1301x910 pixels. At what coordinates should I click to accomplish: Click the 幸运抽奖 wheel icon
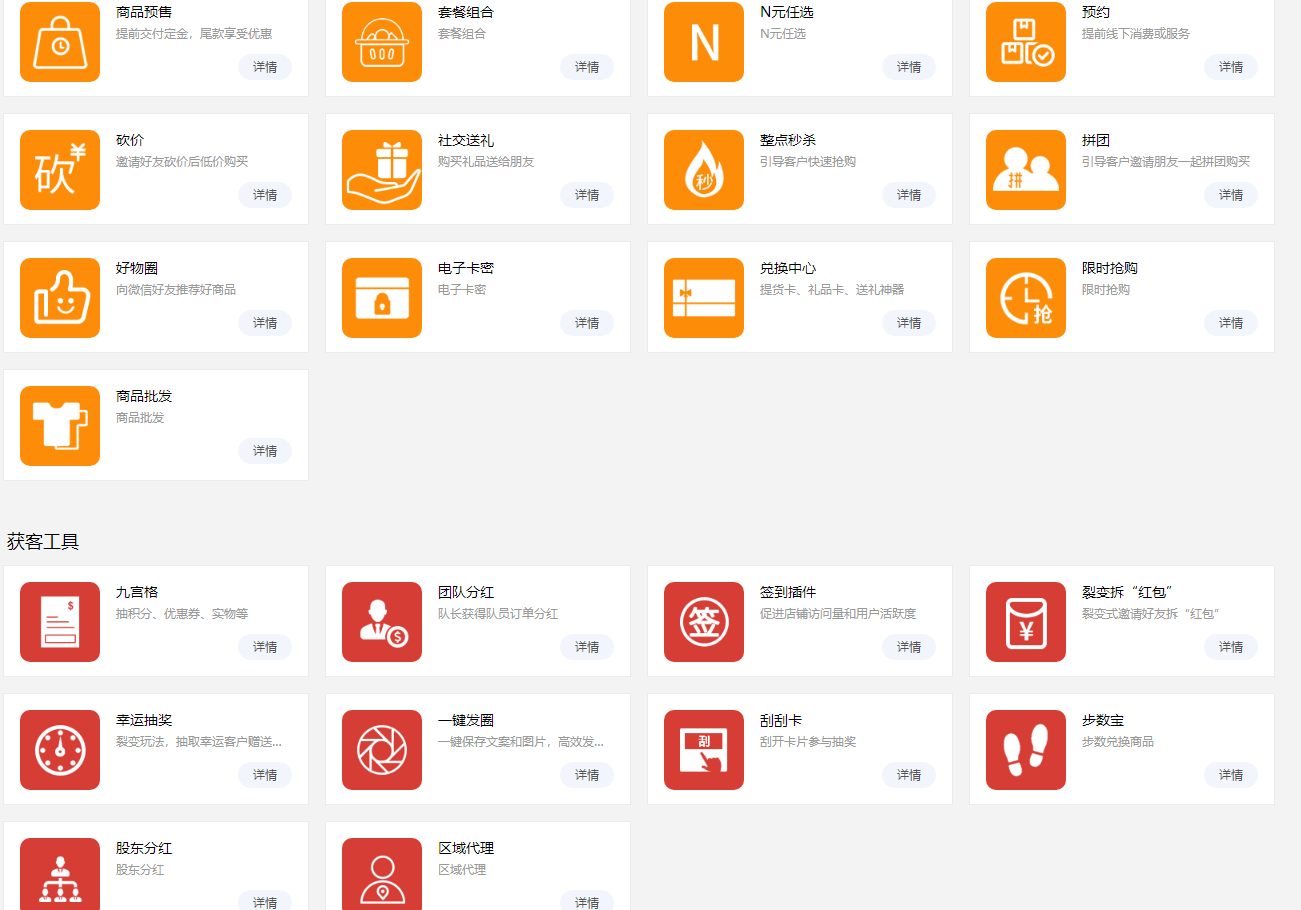click(x=60, y=750)
